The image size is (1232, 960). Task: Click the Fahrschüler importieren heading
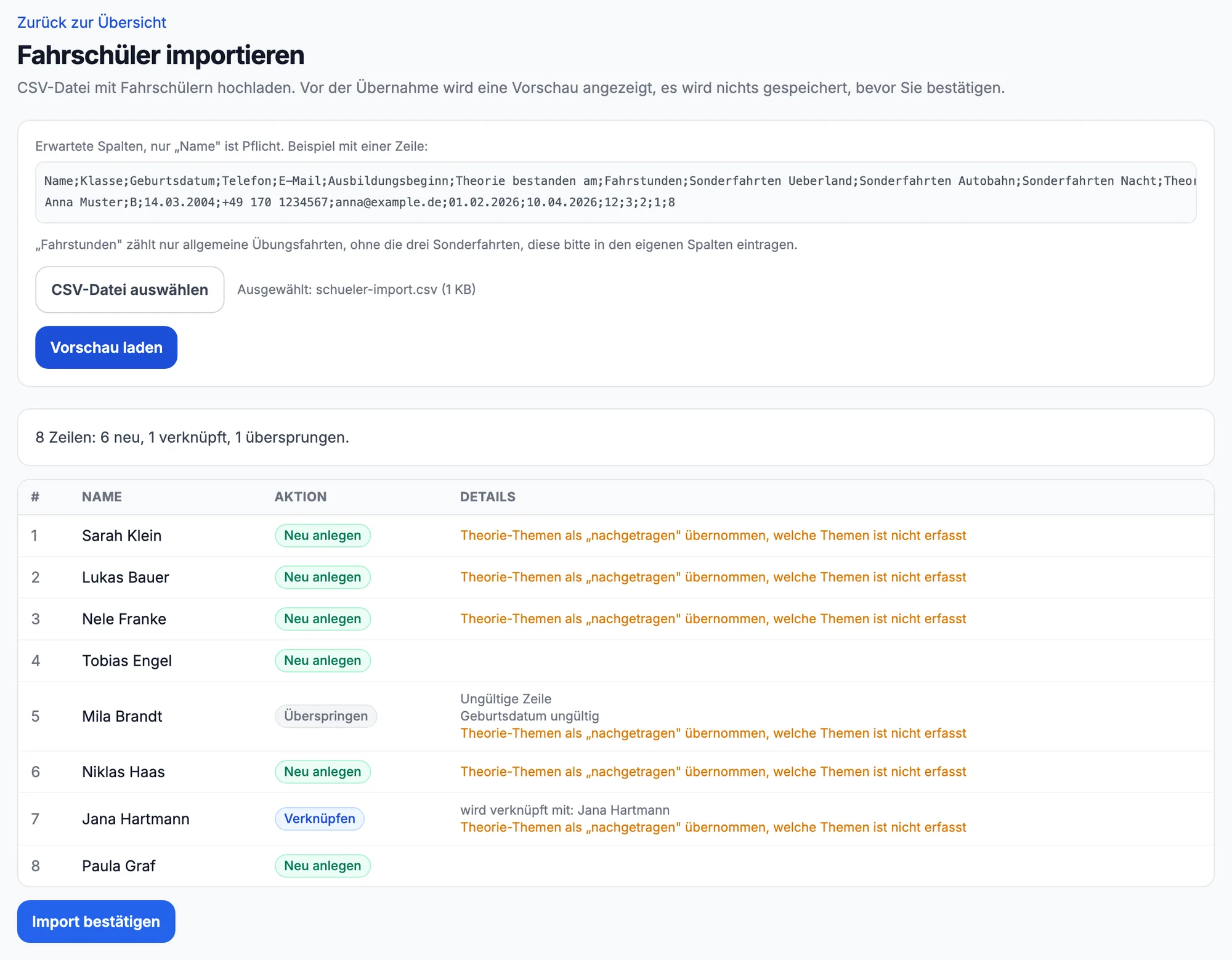click(161, 55)
